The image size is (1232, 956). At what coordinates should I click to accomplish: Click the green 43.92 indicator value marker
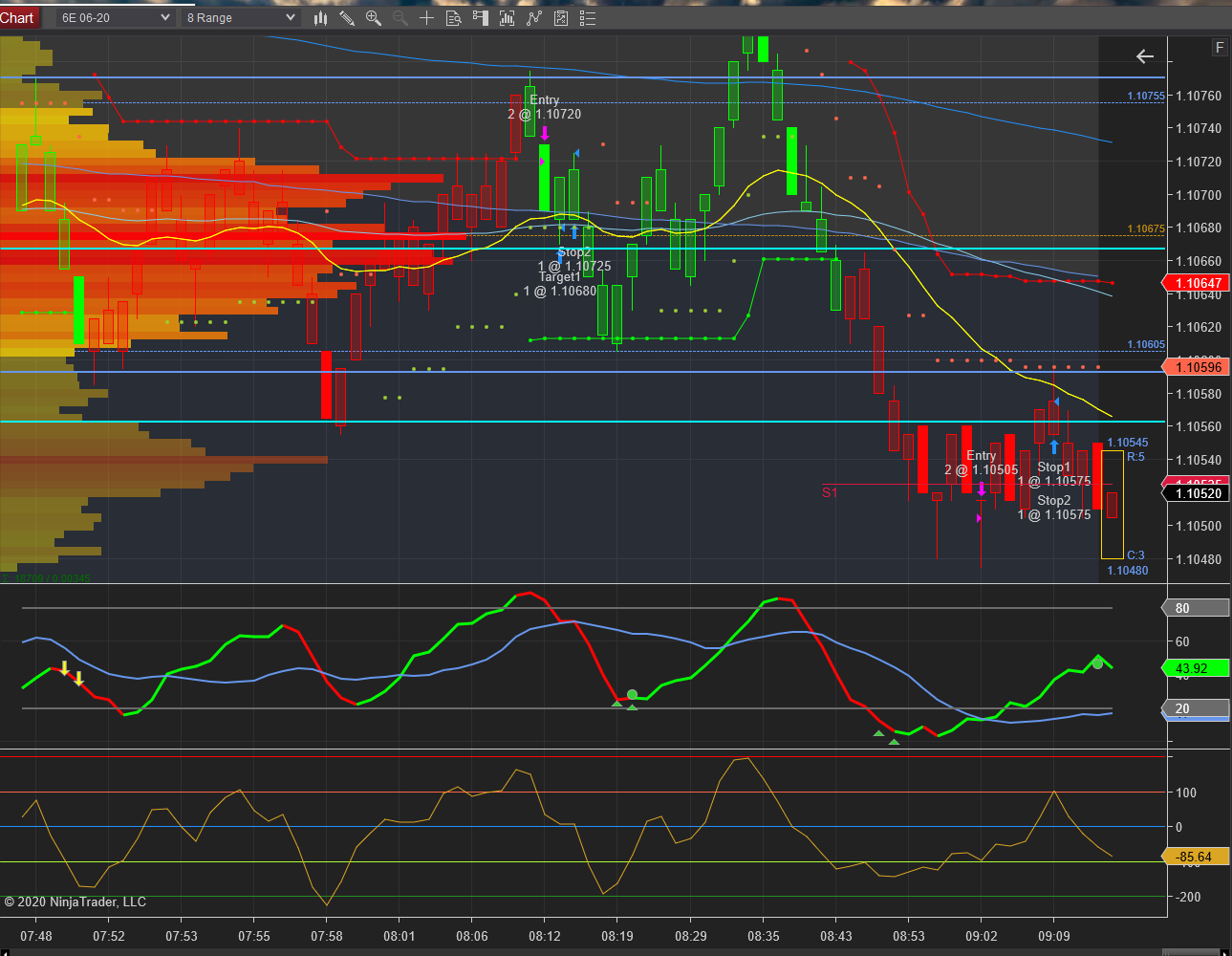click(x=1195, y=668)
